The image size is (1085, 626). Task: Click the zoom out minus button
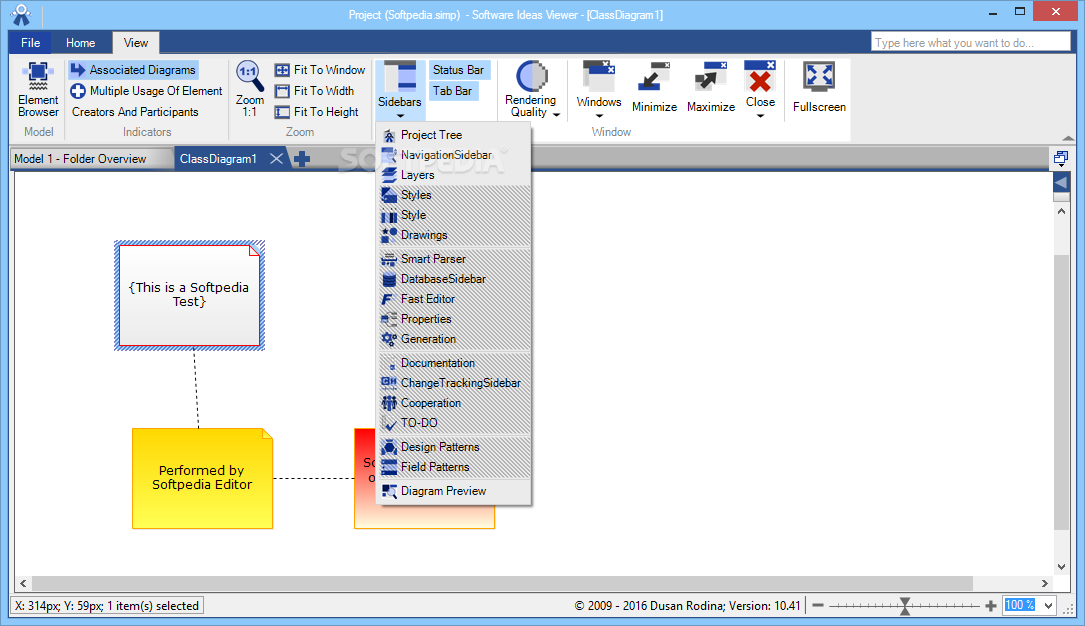tap(818, 606)
